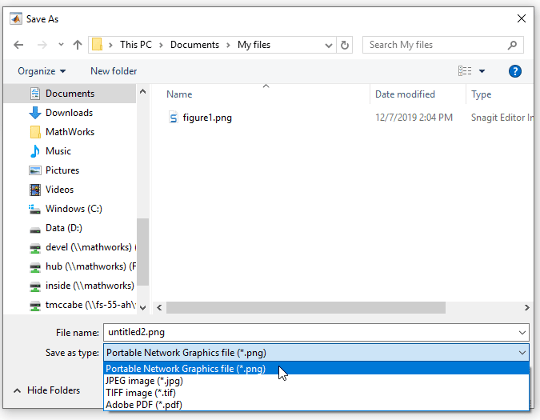Open the Music folder in sidebar

[x=58, y=151]
